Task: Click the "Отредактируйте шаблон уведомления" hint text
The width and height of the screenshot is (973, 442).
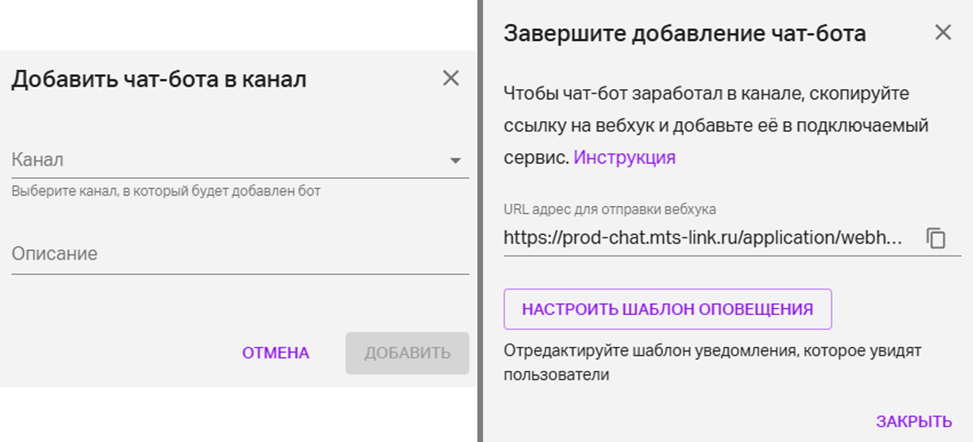Action: click(x=712, y=352)
